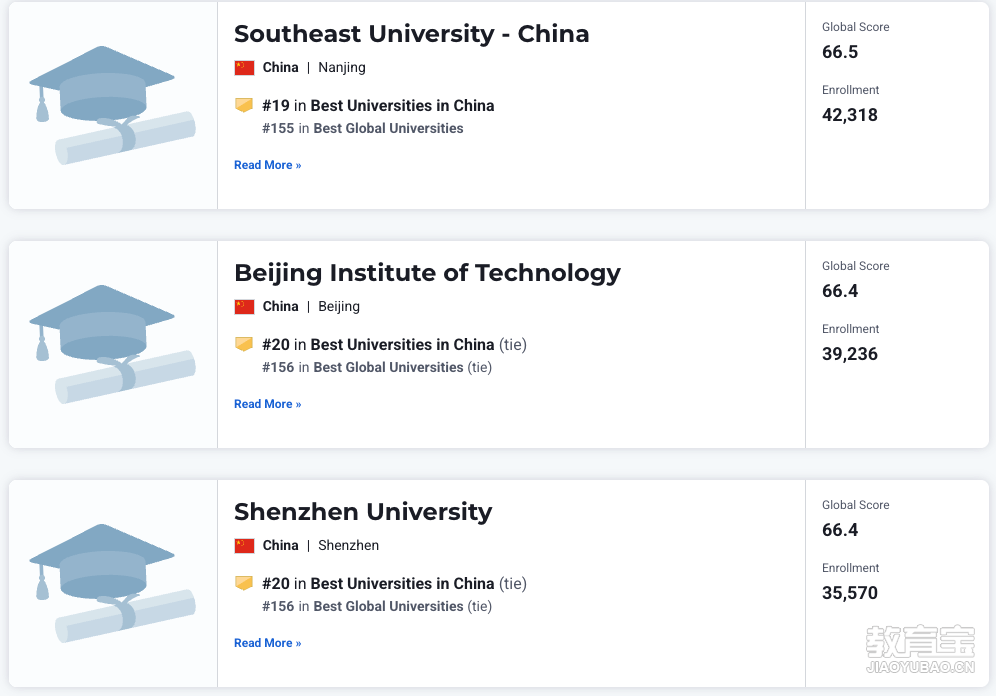
Task: Click China flag icon beside Beijing location
Action: tap(245, 307)
